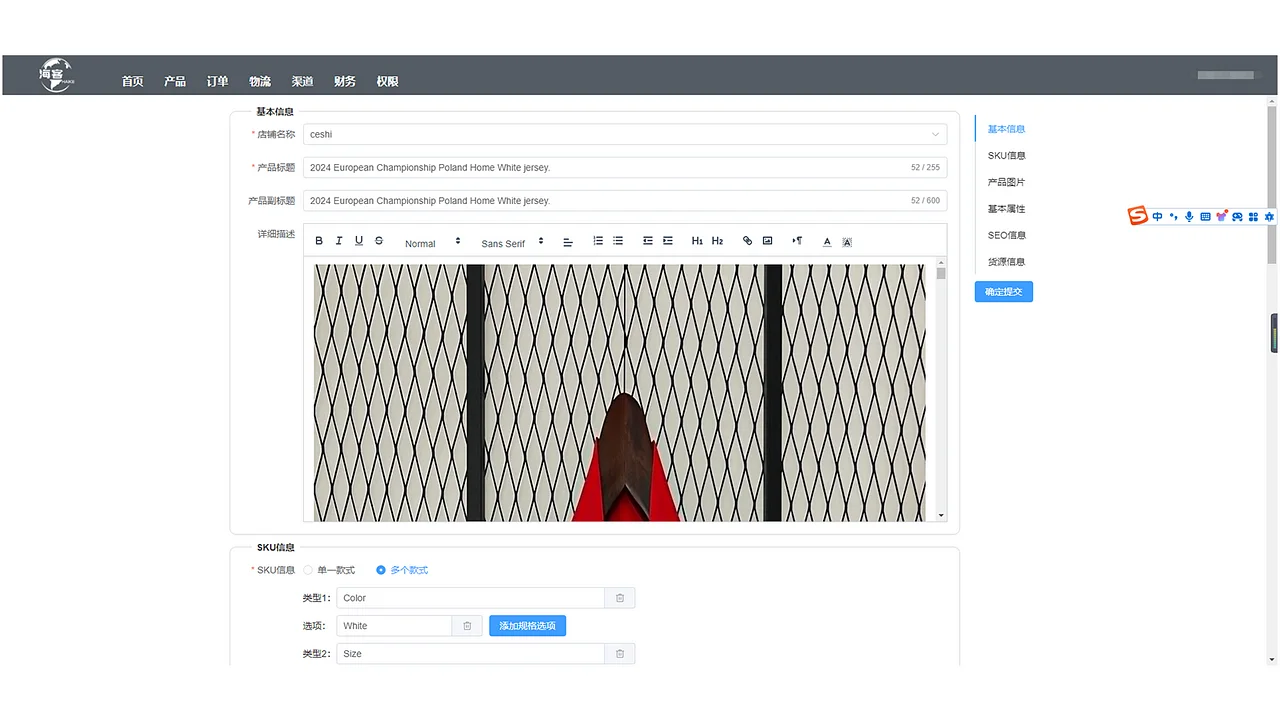Viewport: 1280px width, 720px height.
Task: Create an ordered list
Action: point(597,240)
